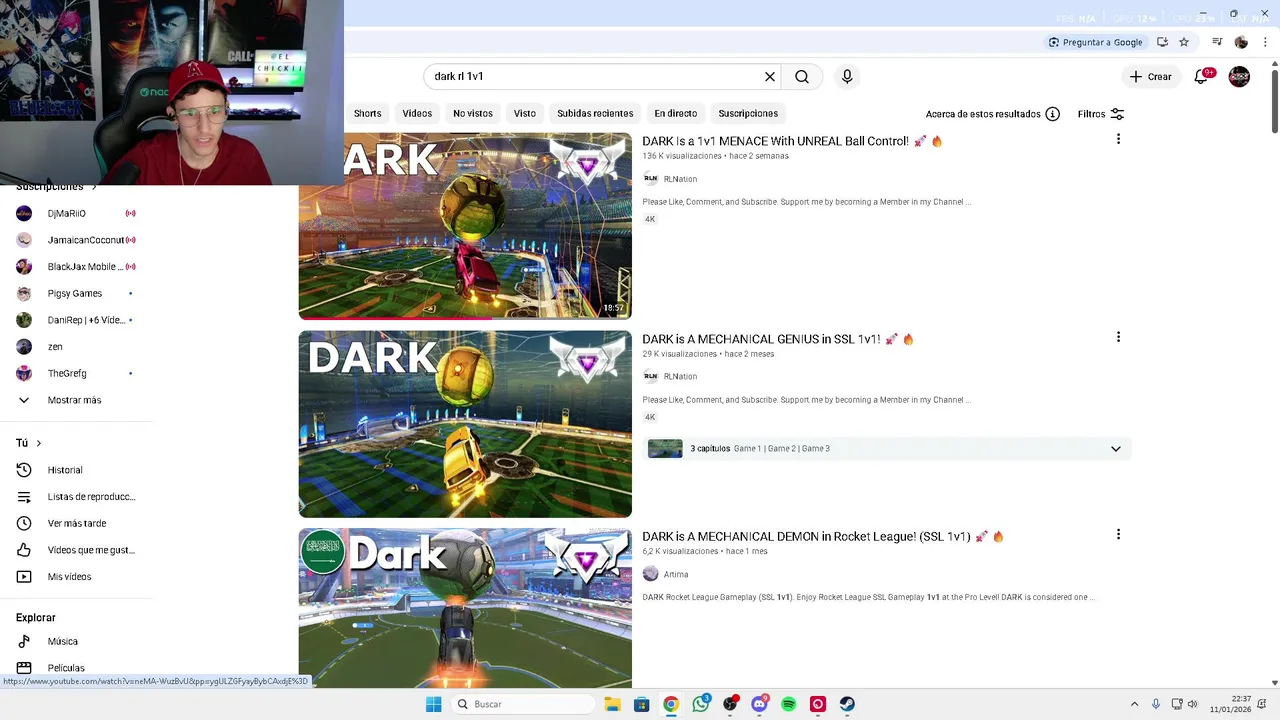The image size is (1280, 720).
Task: Open Vídeos que me gustan
Action: (76, 550)
